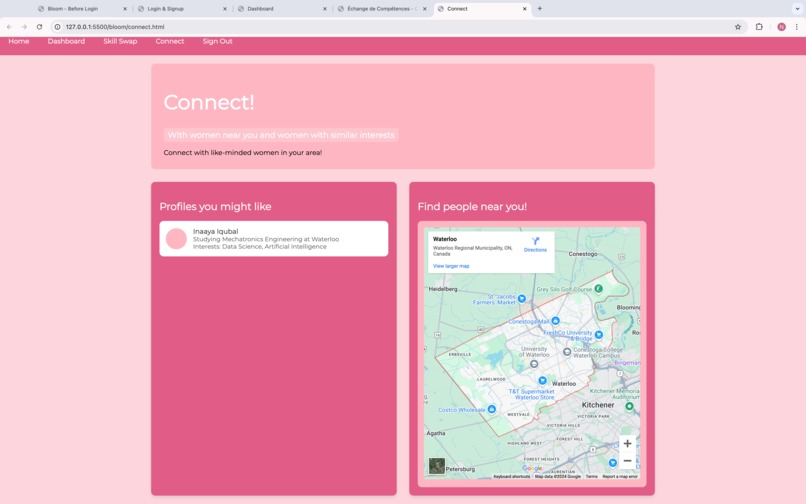Viewport: 806px width, 504px height.
Task: Click Conestoga College Waterloo Campus marker
Action: point(566,352)
